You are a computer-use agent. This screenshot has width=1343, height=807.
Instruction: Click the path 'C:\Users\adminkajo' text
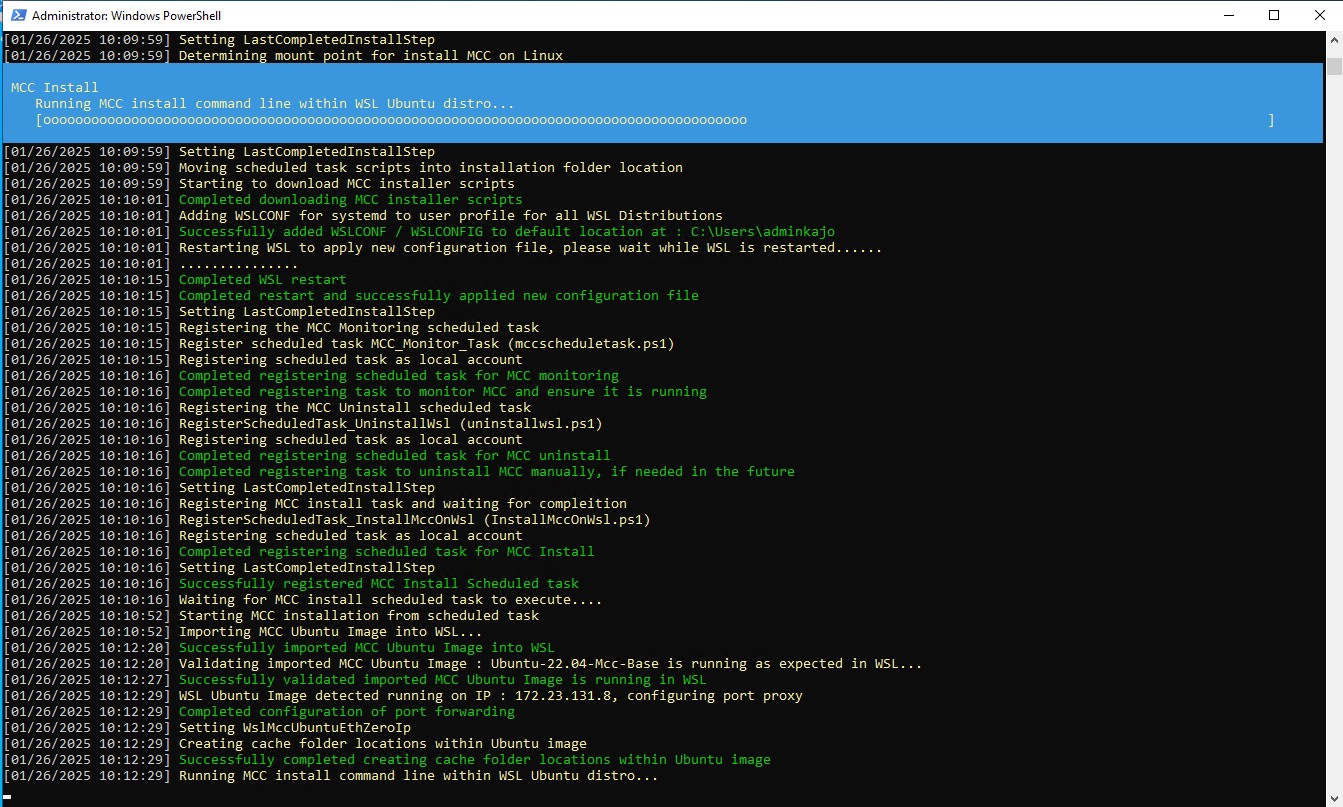coord(763,232)
